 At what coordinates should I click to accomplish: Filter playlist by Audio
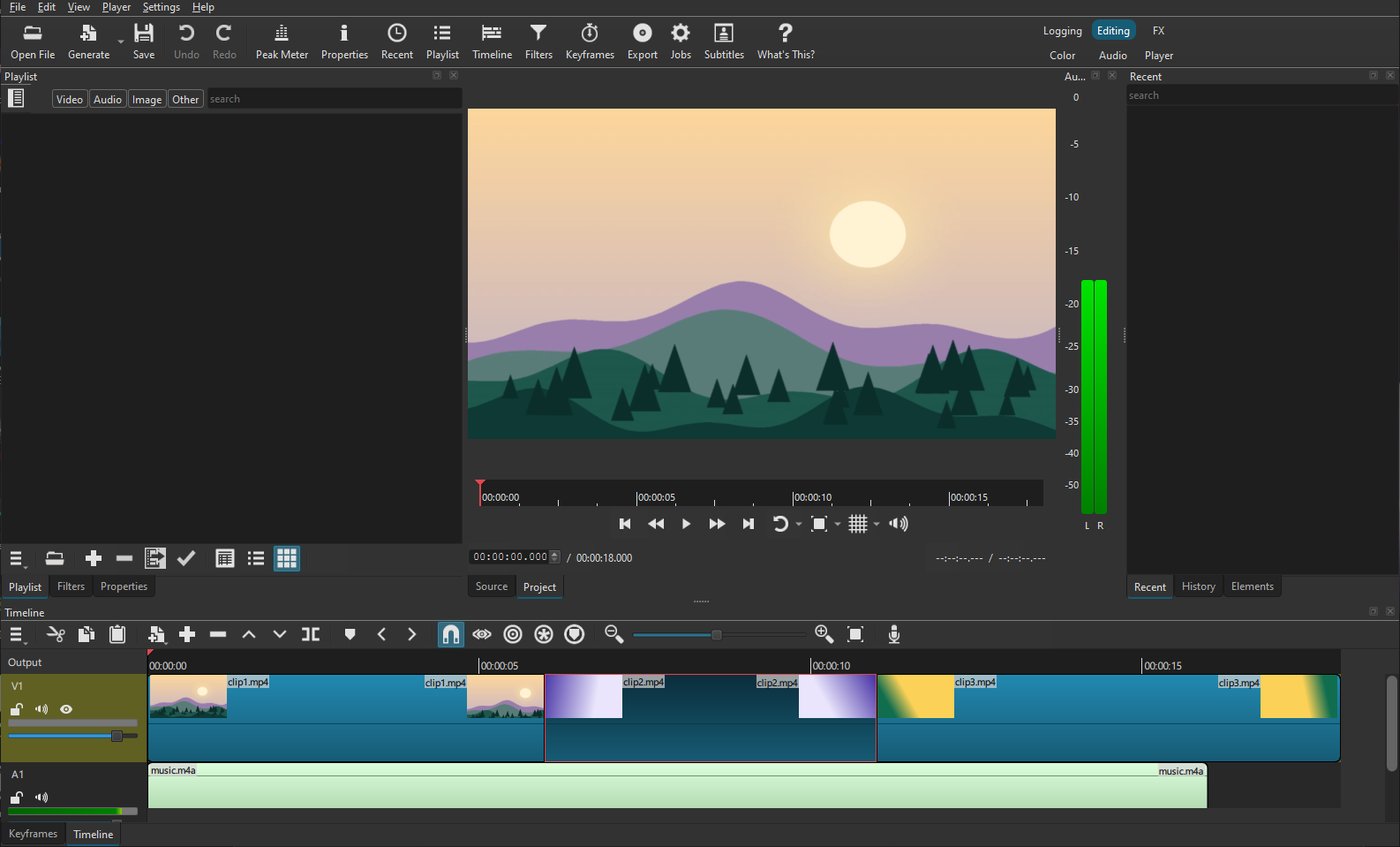tap(107, 99)
